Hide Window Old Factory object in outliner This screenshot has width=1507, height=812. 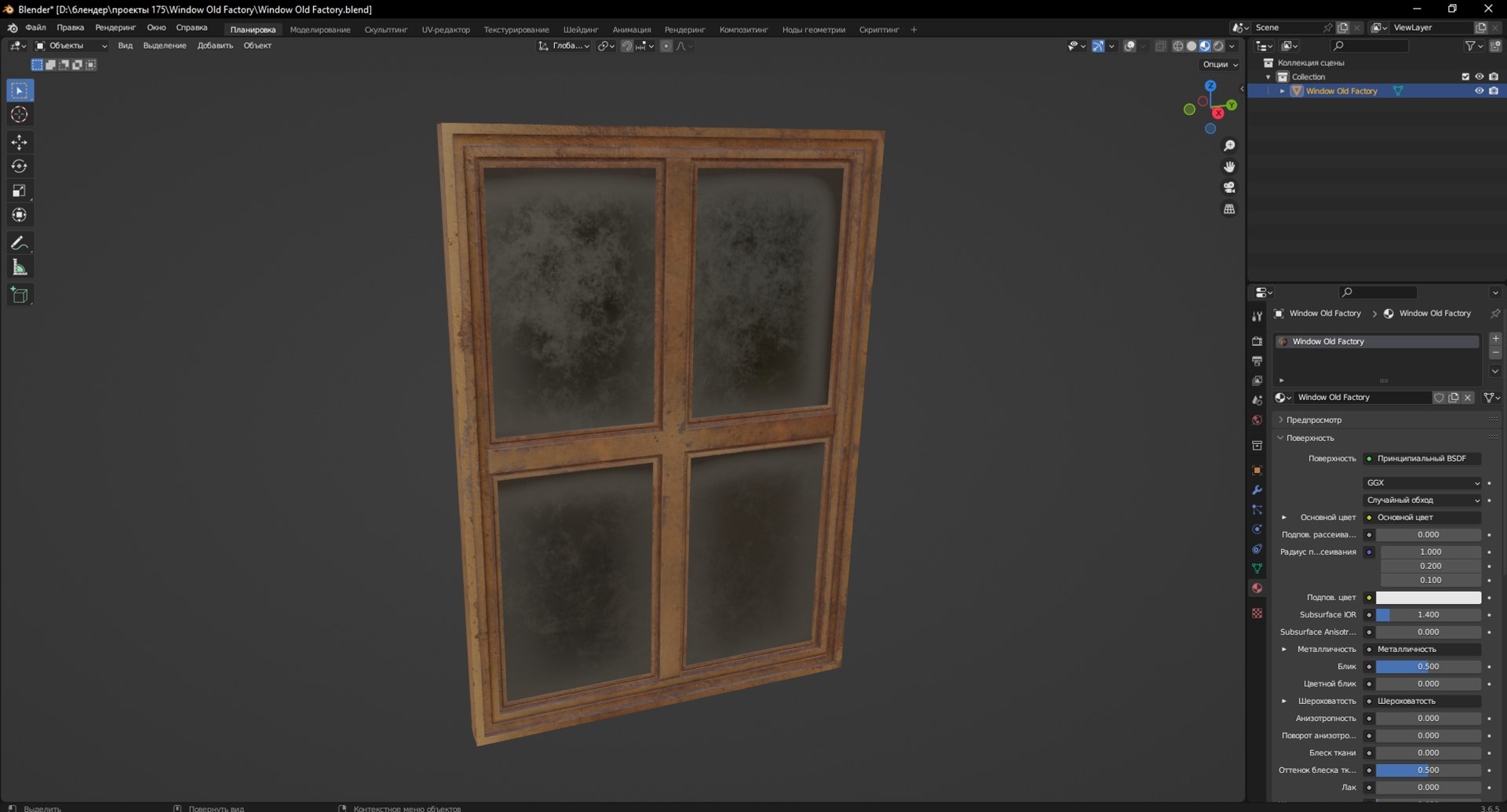(x=1479, y=91)
